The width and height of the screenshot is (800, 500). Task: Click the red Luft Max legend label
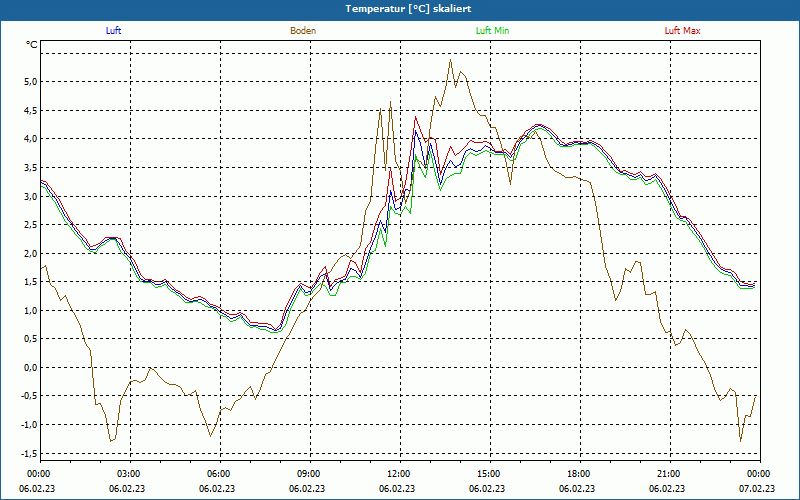[x=682, y=31]
